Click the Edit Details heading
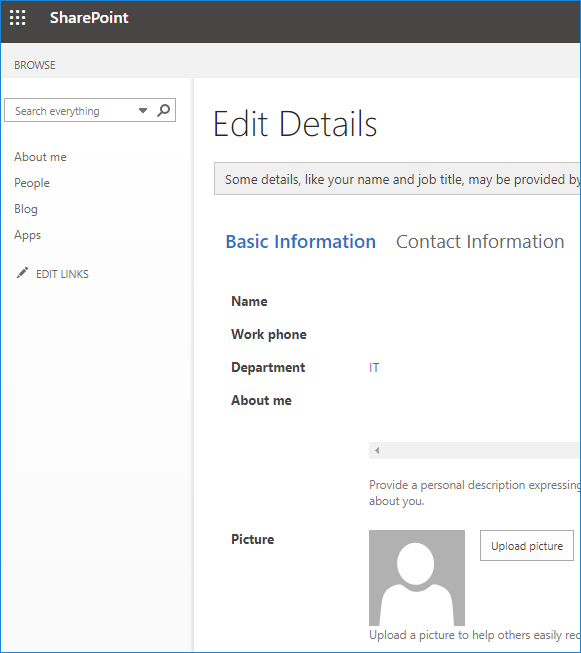Image resolution: width=581 pixels, height=653 pixels. (295, 124)
